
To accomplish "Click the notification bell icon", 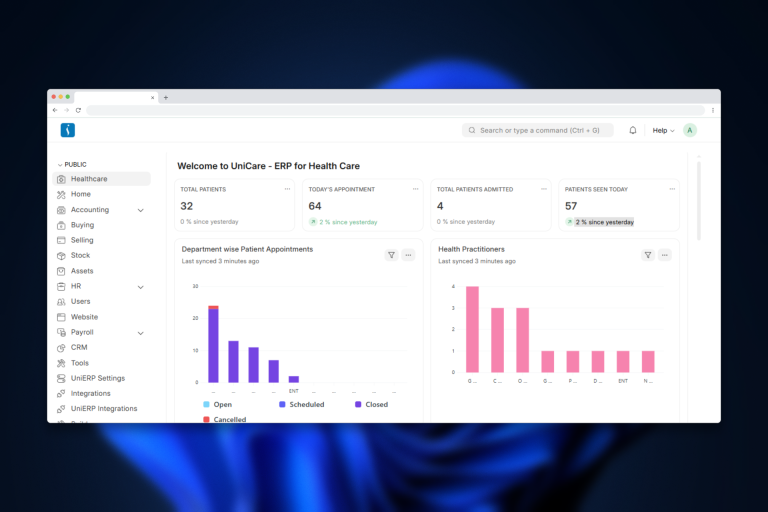I will pyautogui.click(x=632, y=130).
